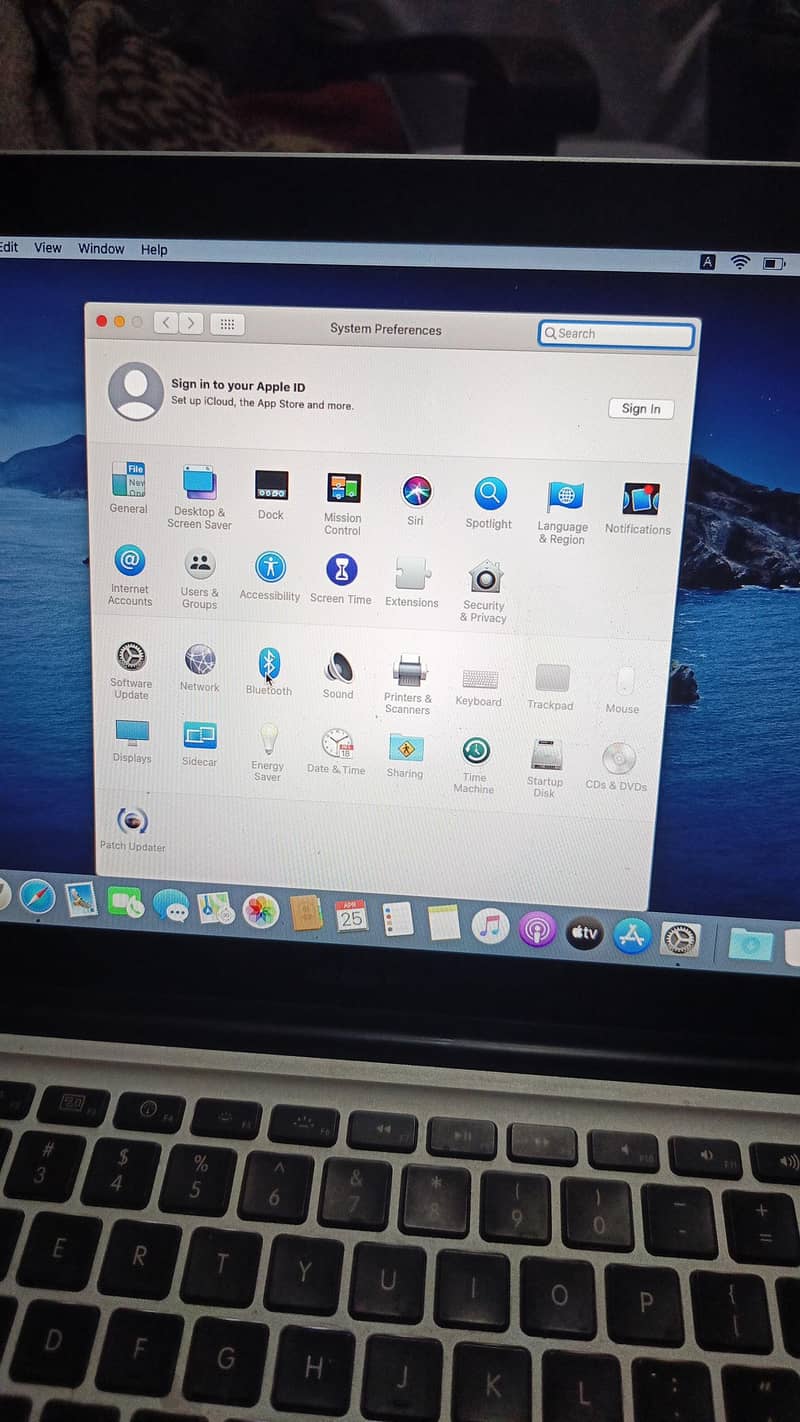The image size is (800, 1422).
Task: Open the Help menu
Action: pyautogui.click(x=154, y=249)
